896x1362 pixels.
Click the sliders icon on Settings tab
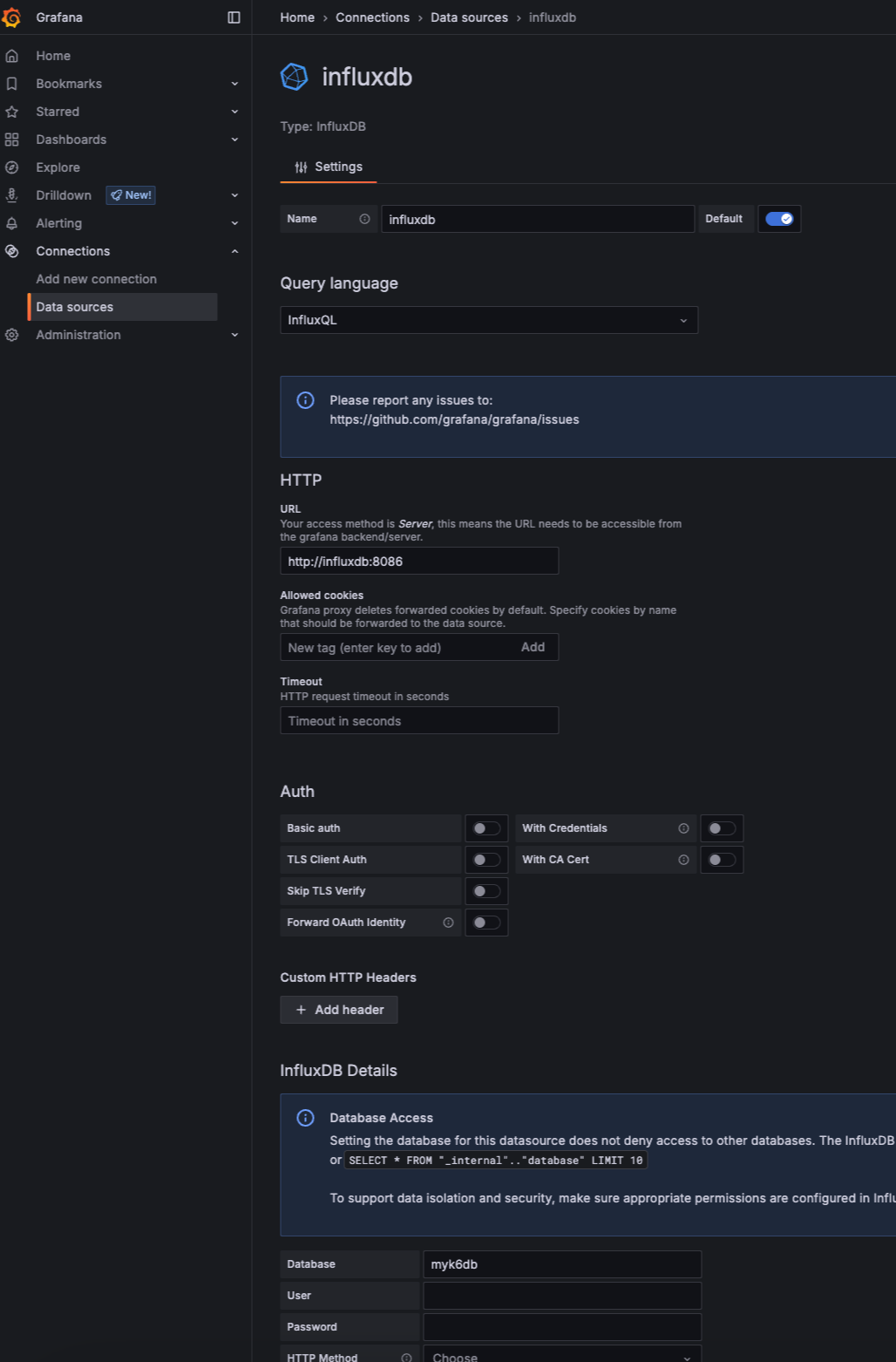(301, 167)
